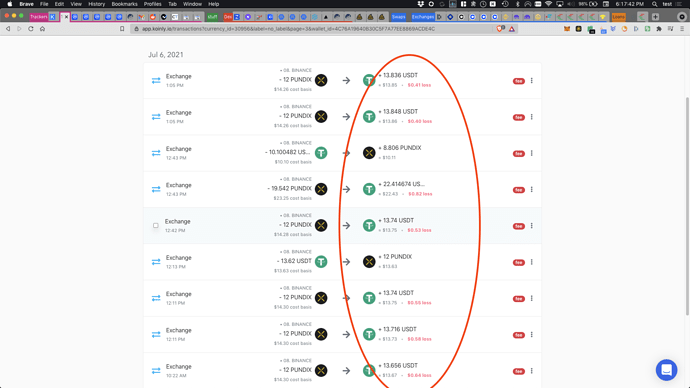Open the History menu
Image resolution: width=690 pixels, height=388 pixels.
point(96,4)
